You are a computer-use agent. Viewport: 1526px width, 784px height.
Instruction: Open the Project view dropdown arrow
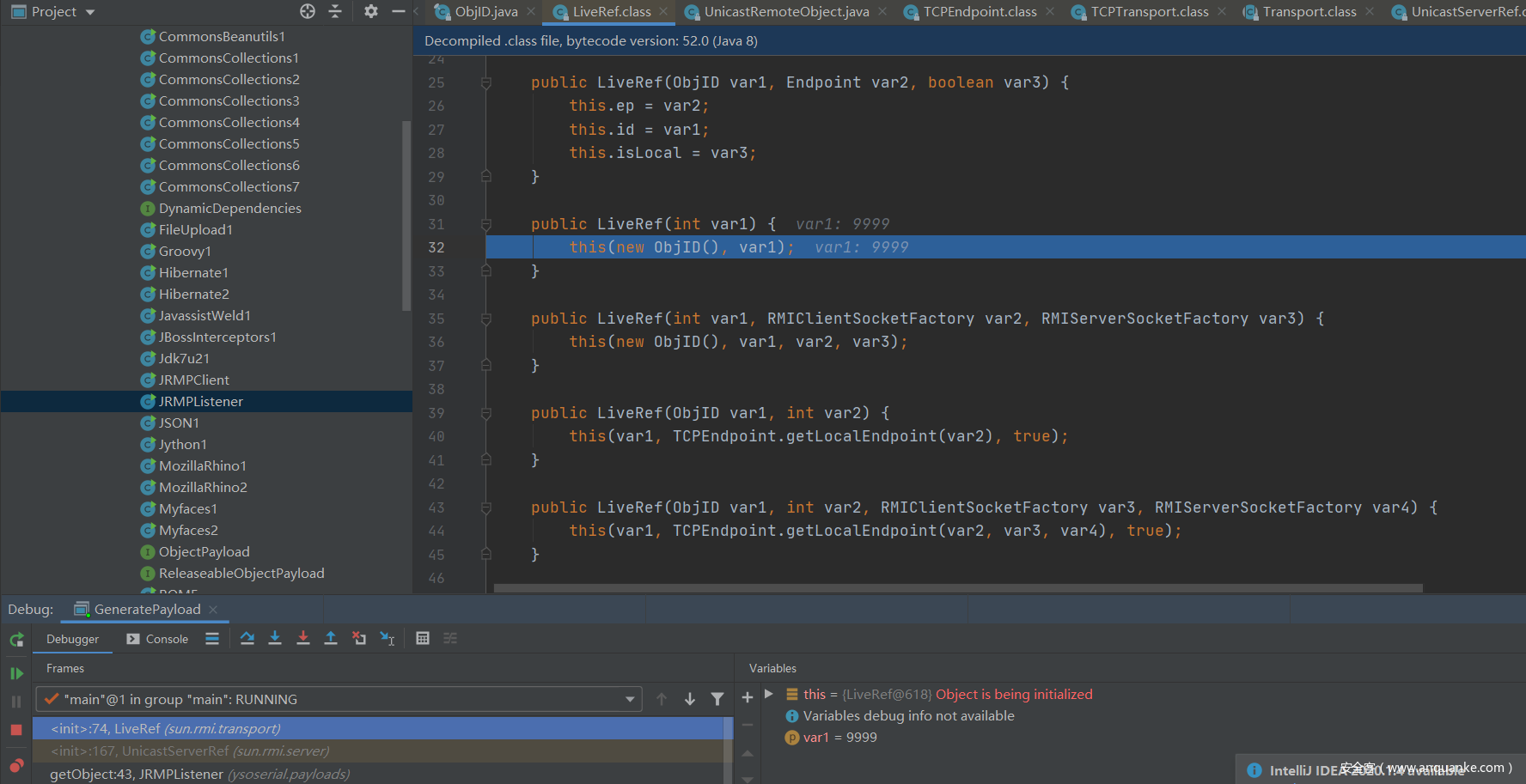click(90, 12)
